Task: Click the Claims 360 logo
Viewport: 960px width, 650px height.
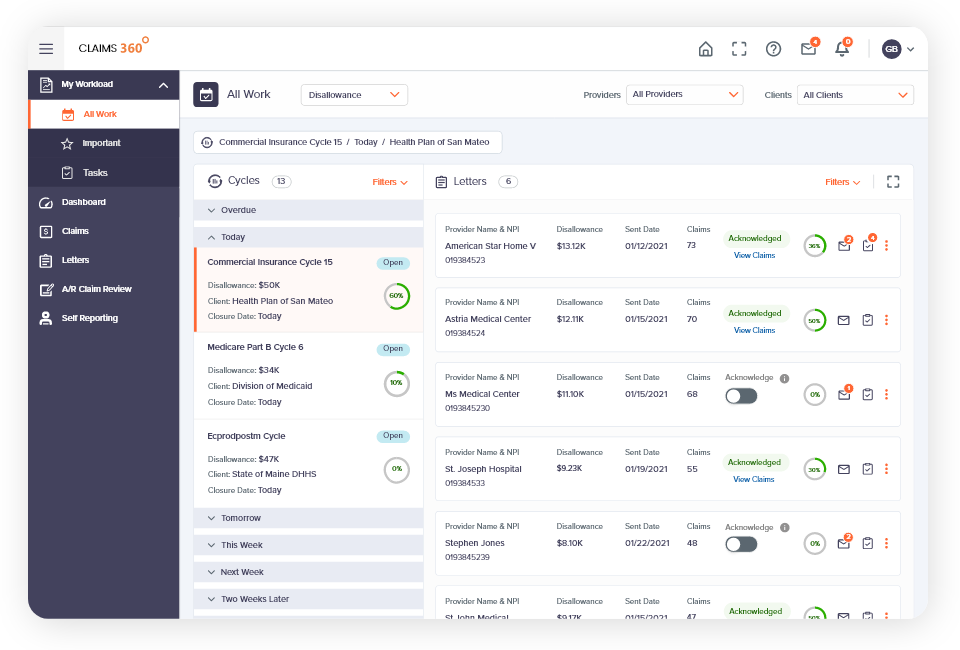Action: tap(114, 47)
